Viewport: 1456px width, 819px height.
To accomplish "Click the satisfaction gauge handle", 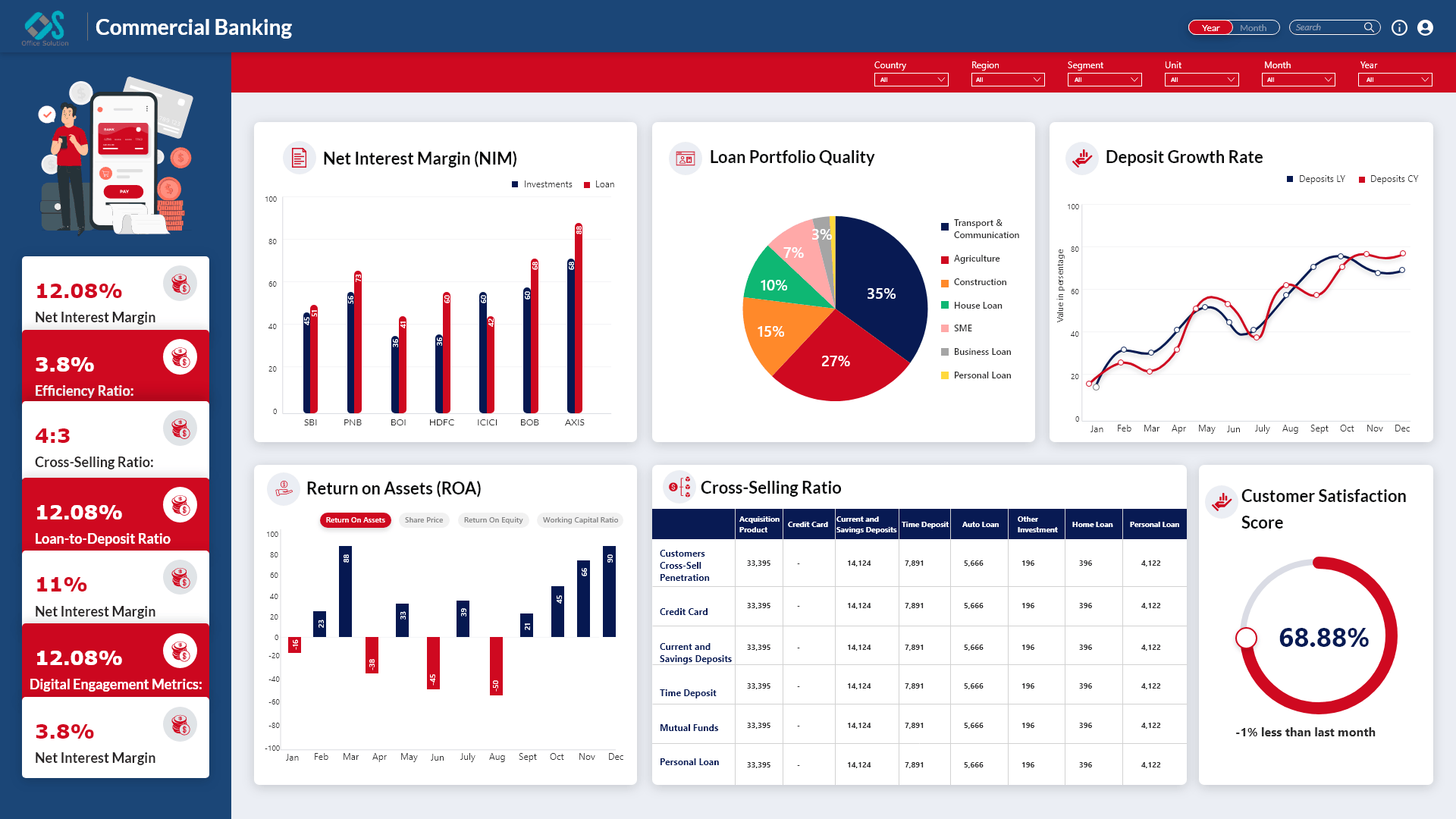I will pos(1246,638).
